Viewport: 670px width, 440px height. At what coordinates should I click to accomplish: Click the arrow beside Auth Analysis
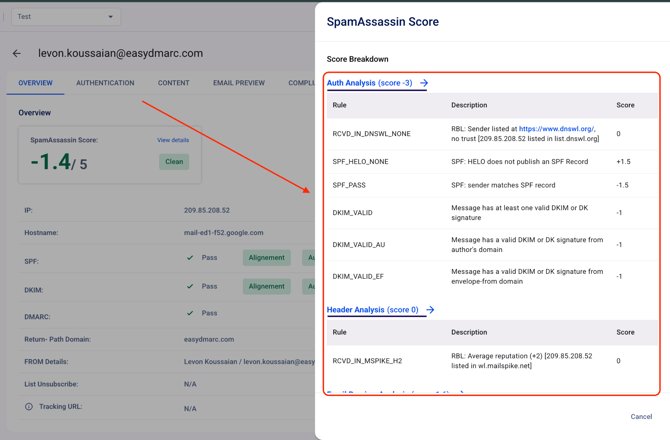(x=424, y=83)
